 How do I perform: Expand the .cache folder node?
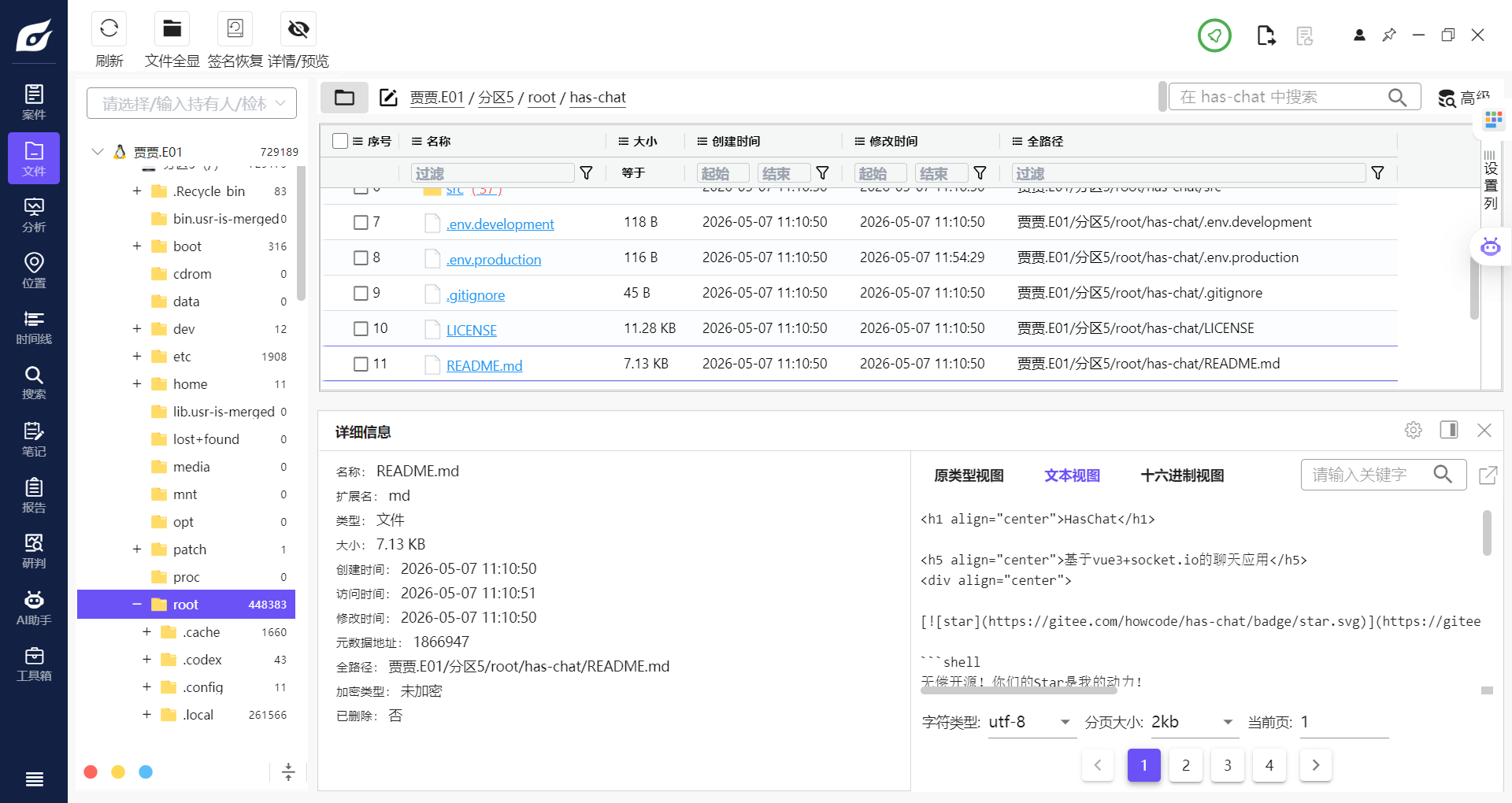pyautogui.click(x=146, y=631)
